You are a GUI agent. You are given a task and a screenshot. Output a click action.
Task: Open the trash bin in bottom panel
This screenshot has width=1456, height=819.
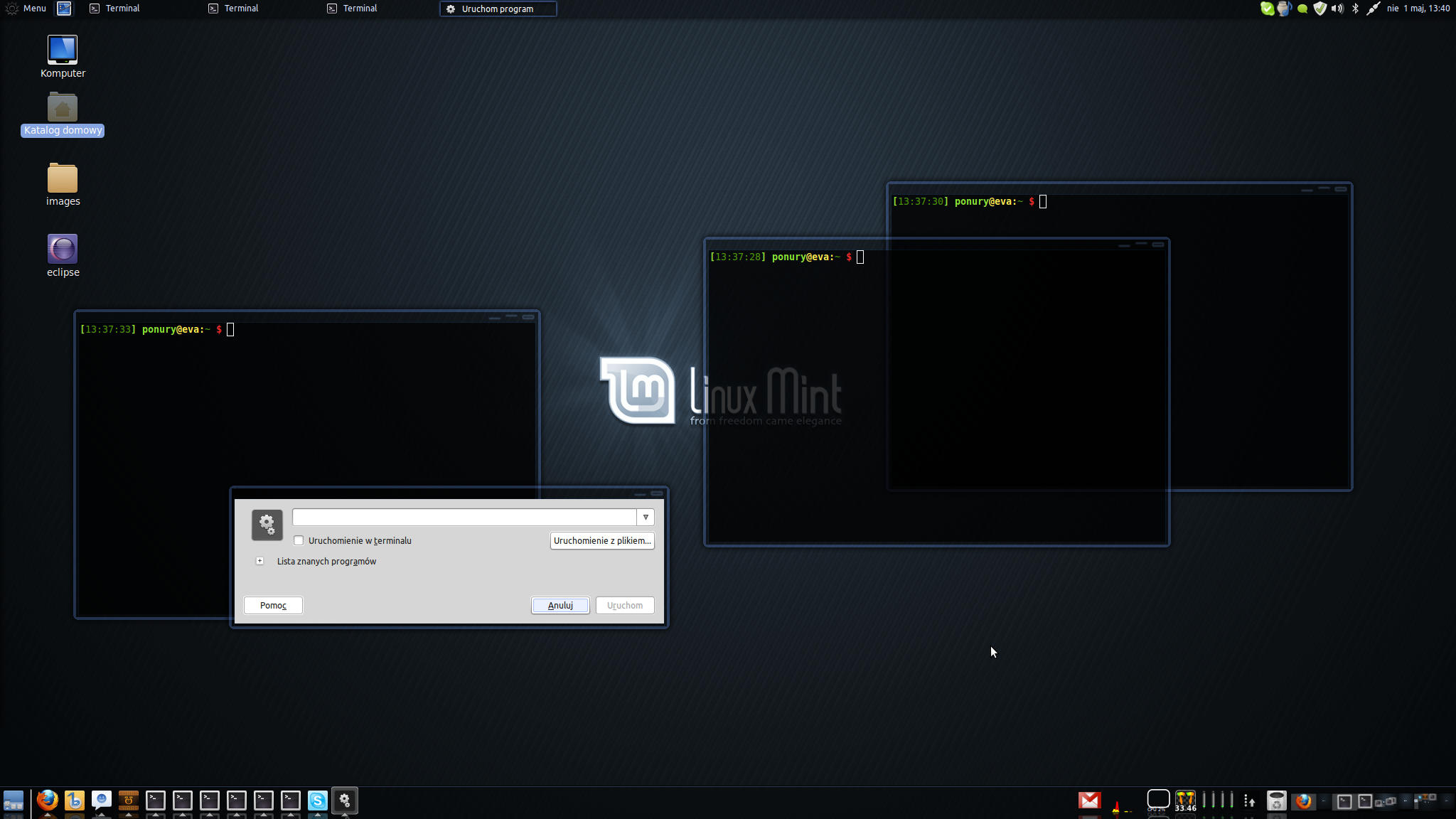click(x=1277, y=801)
